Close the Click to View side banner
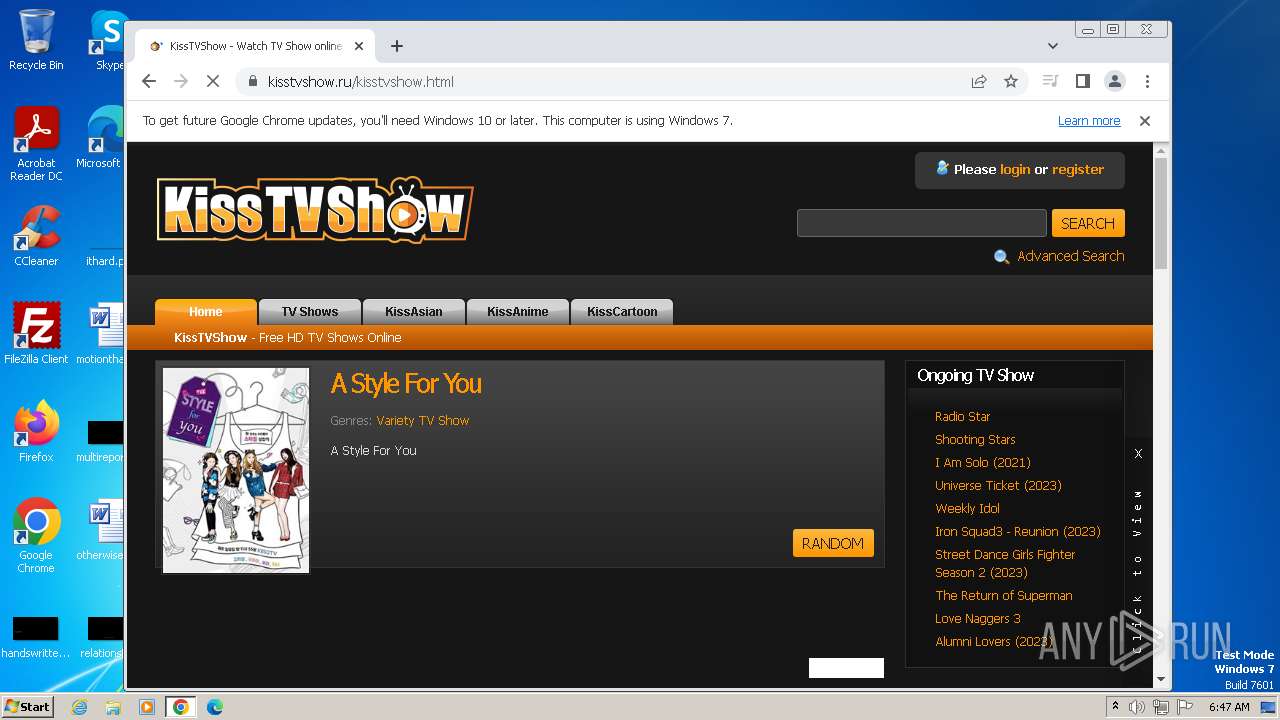Image resolution: width=1280 pixels, height=720 pixels. pyautogui.click(x=1138, y=453)
